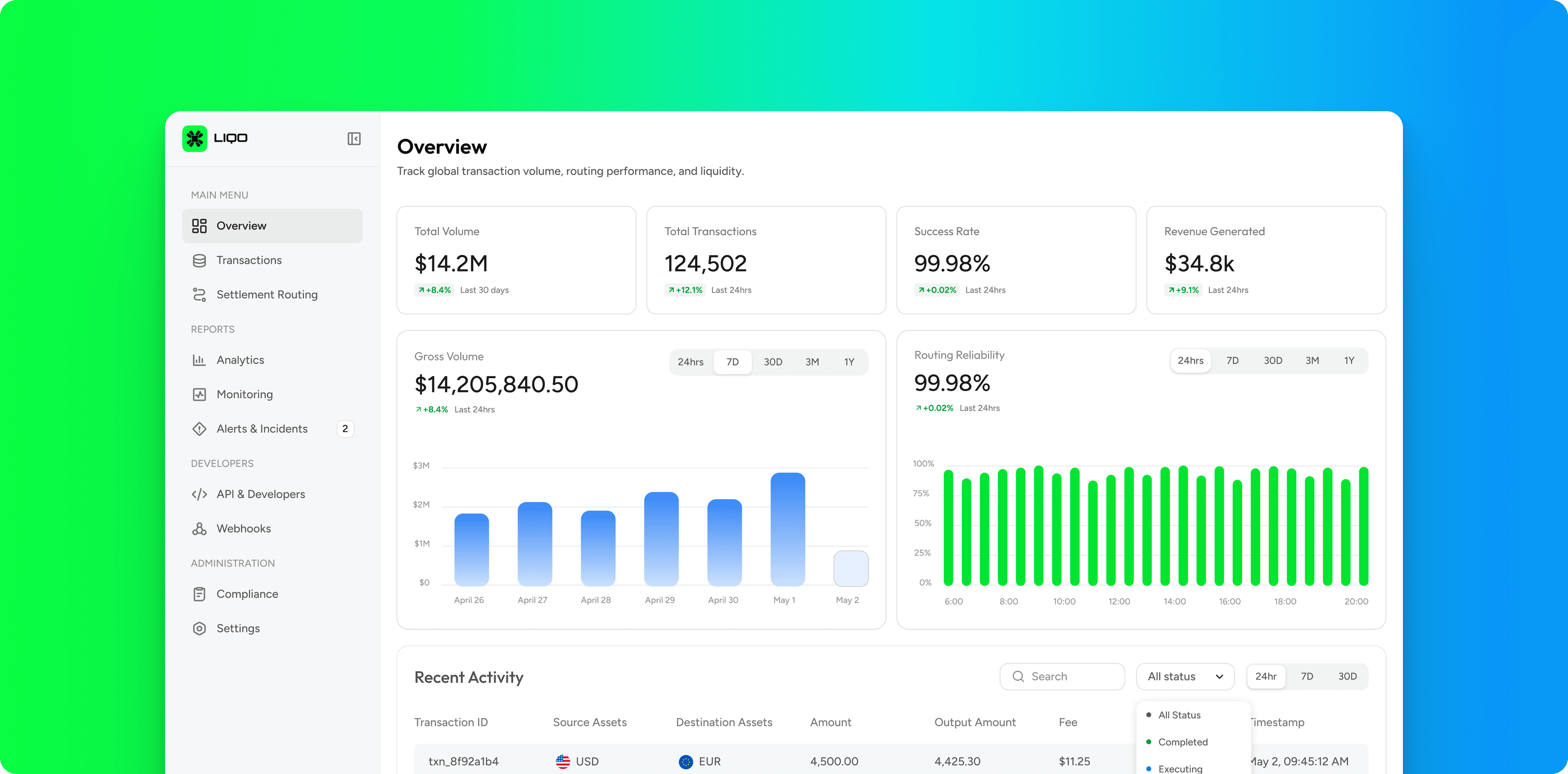
Task: Click the LIQO logo icon
Action: click(195, 139)
